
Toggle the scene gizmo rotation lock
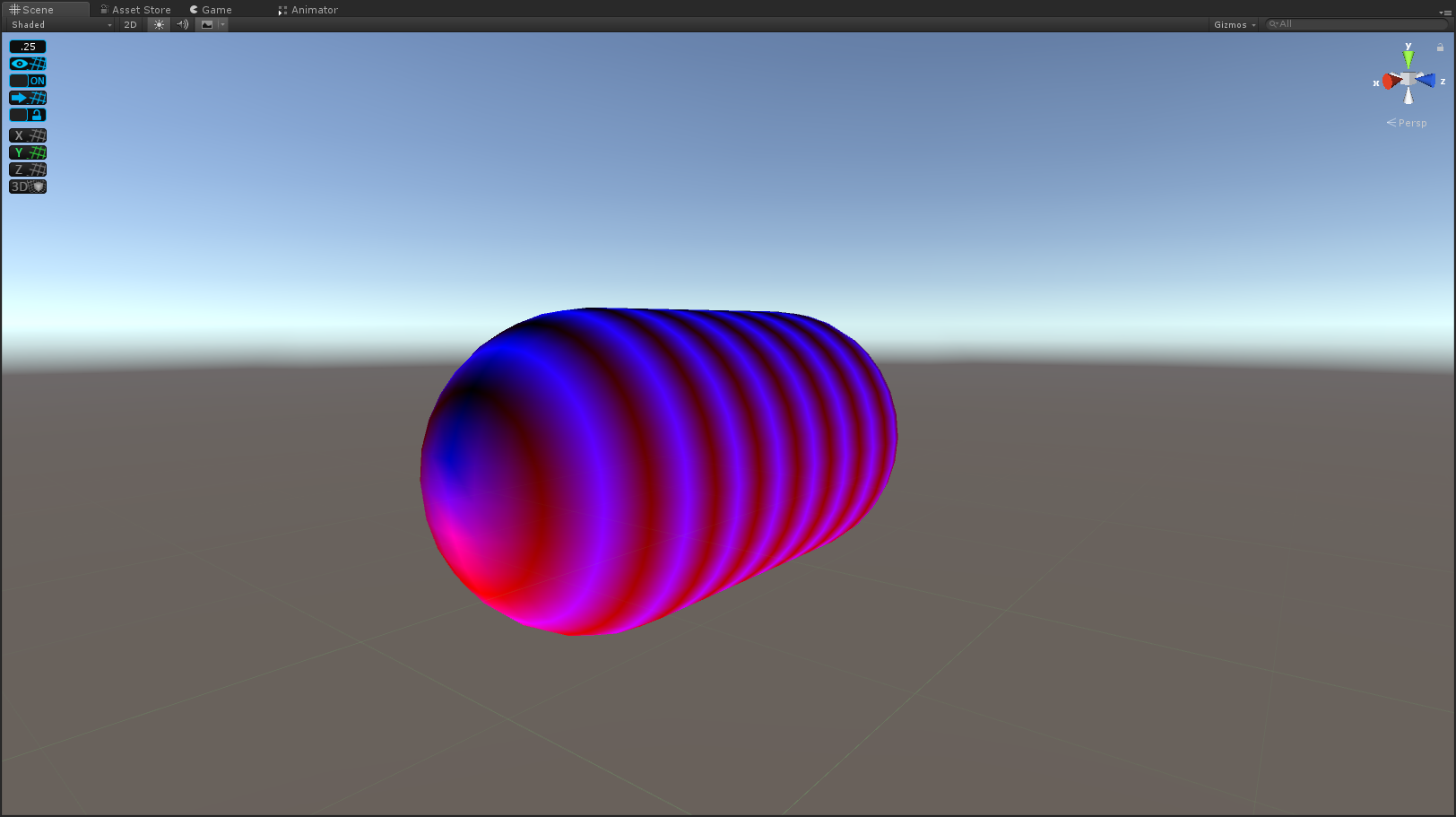tap(1440, 48)
